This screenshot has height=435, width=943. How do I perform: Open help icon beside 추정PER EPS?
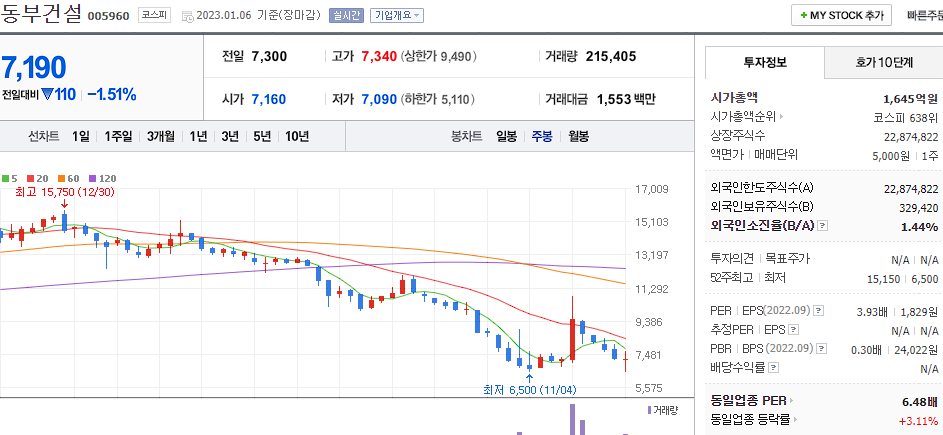(x=794, y=330)
